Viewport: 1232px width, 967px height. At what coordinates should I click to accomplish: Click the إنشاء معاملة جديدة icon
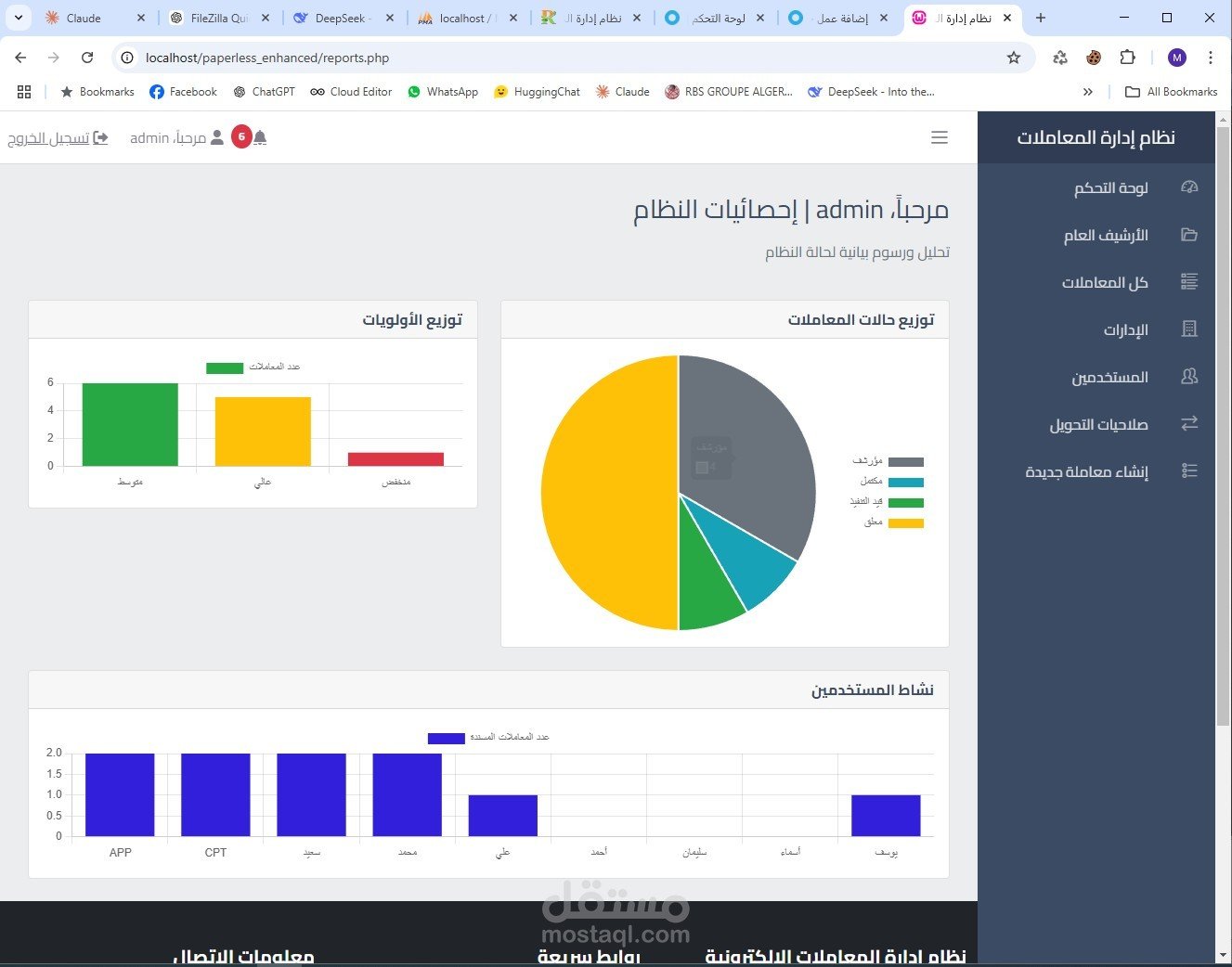[1189, 471]
